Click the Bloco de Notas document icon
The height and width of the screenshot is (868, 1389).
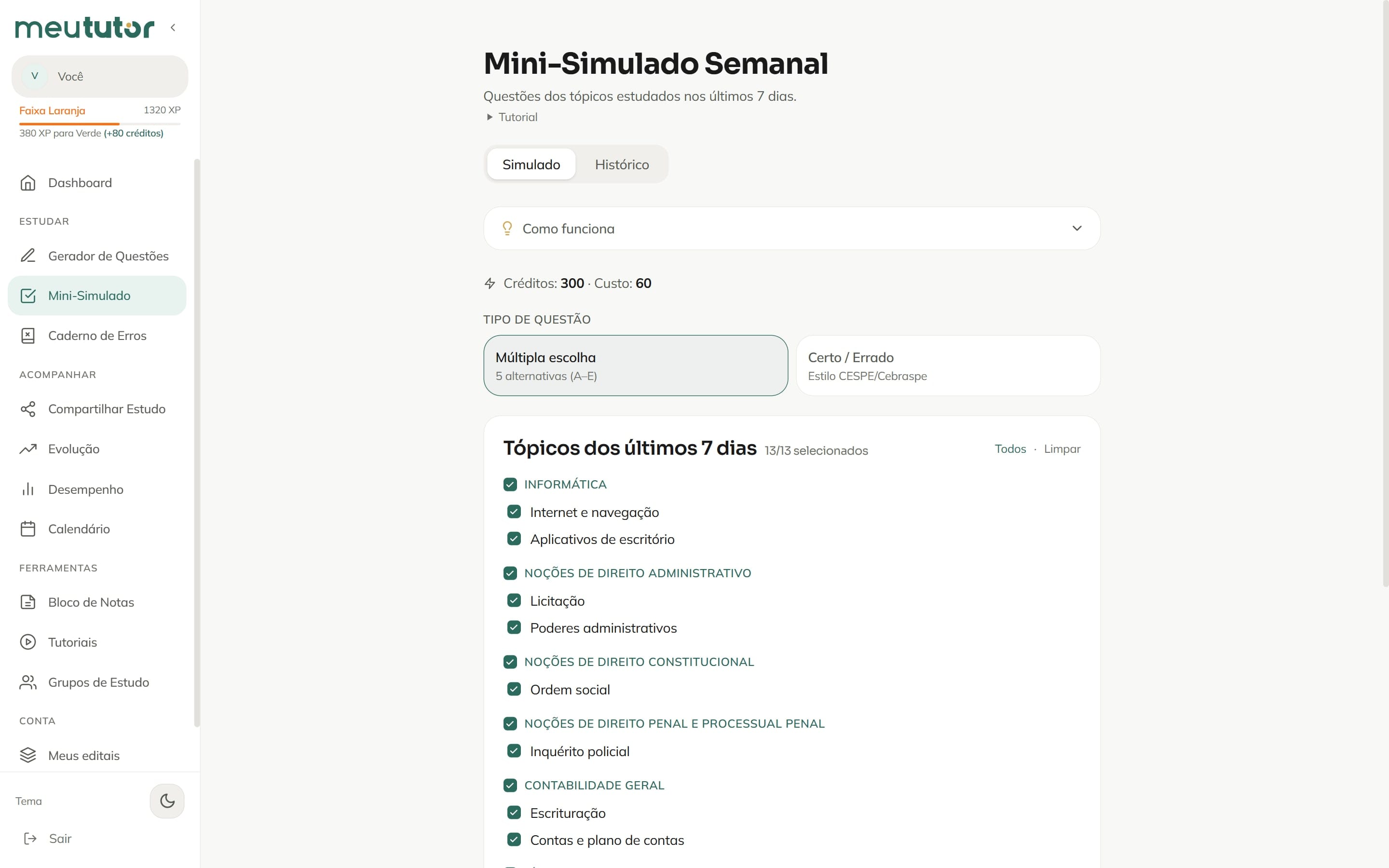click(28, 602)
